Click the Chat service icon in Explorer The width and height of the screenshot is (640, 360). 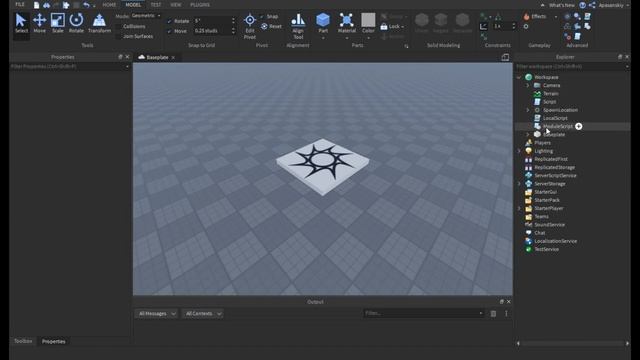pos(529,233)
